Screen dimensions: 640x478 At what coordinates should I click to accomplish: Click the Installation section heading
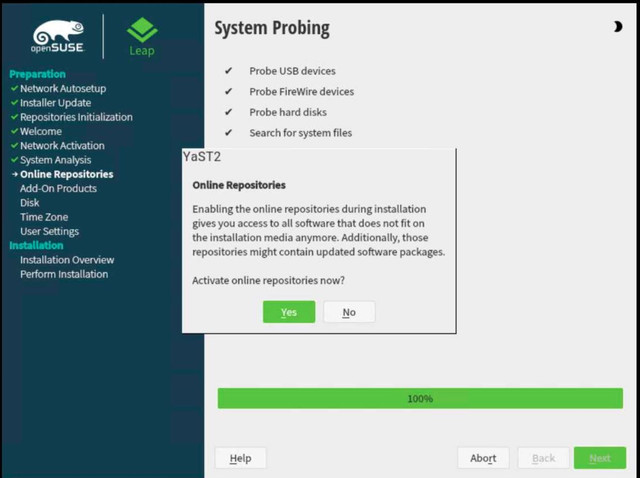(x=36, y=245)
